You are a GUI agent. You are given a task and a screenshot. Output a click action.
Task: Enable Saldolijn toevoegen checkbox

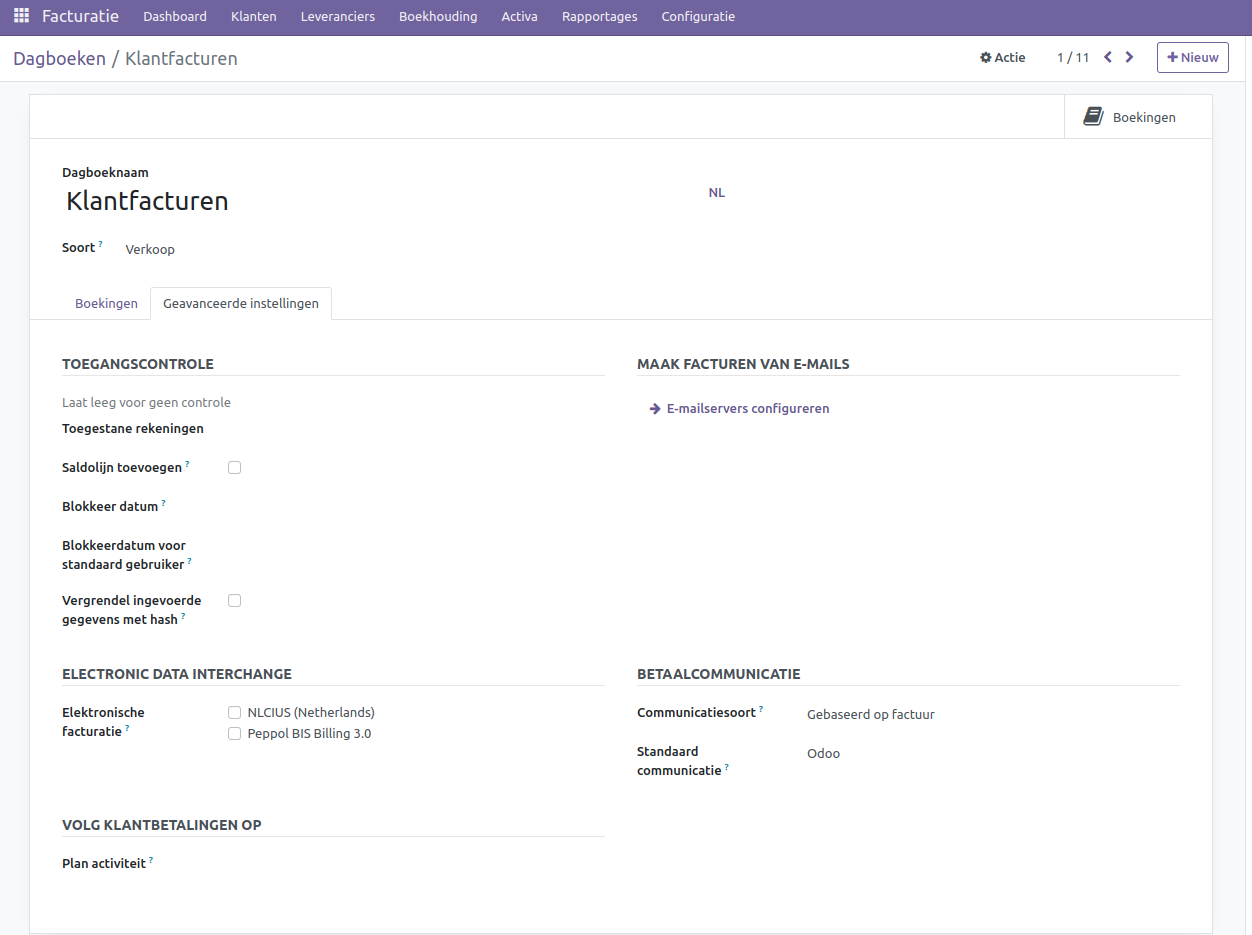pyautogui.click(x=235, y=467)
